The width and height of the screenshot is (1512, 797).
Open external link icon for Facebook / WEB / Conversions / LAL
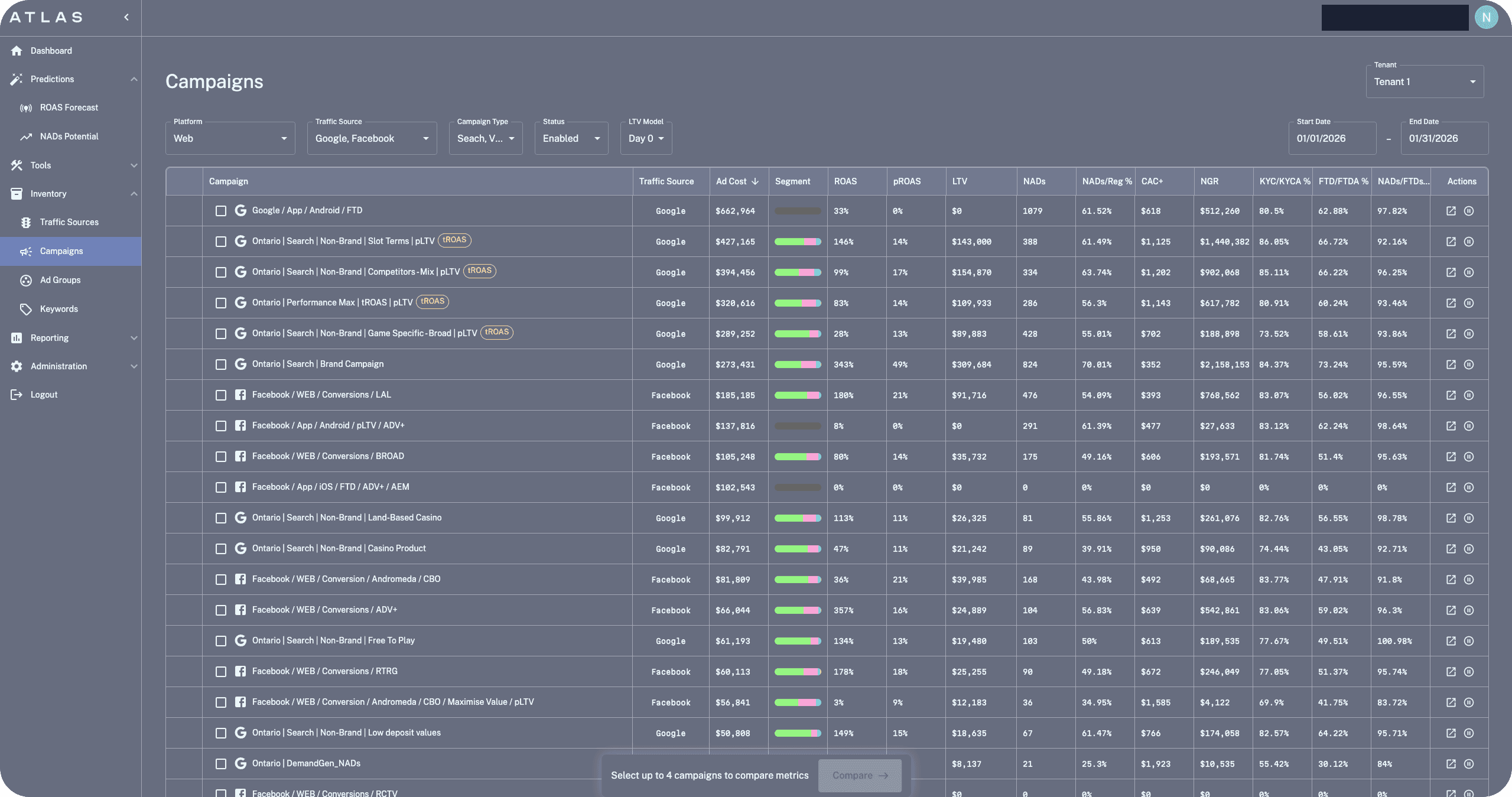1451,395
